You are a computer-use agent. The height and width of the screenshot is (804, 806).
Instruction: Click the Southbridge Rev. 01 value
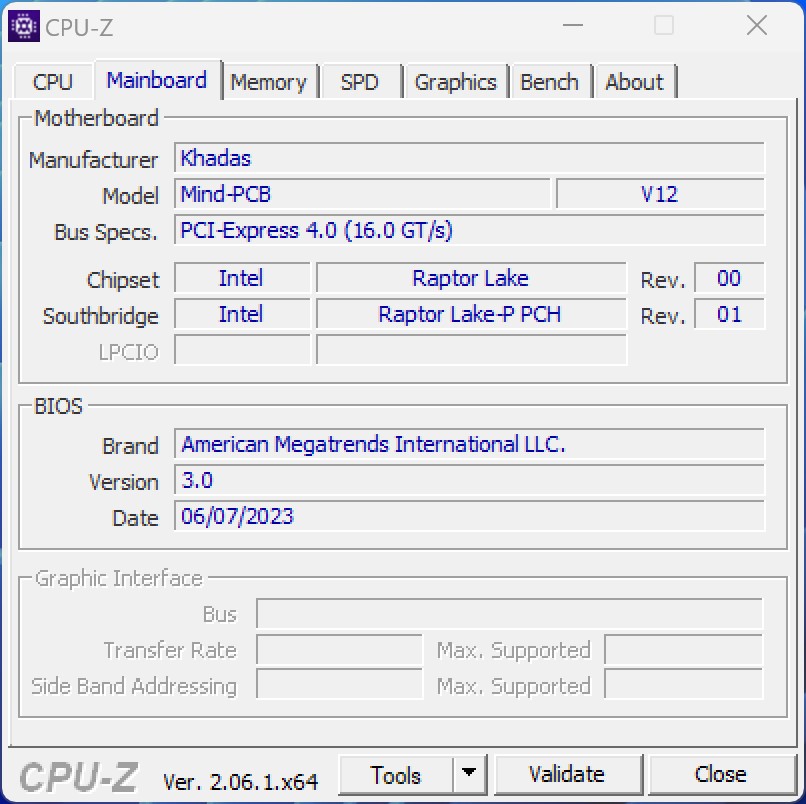pos(729,314)
